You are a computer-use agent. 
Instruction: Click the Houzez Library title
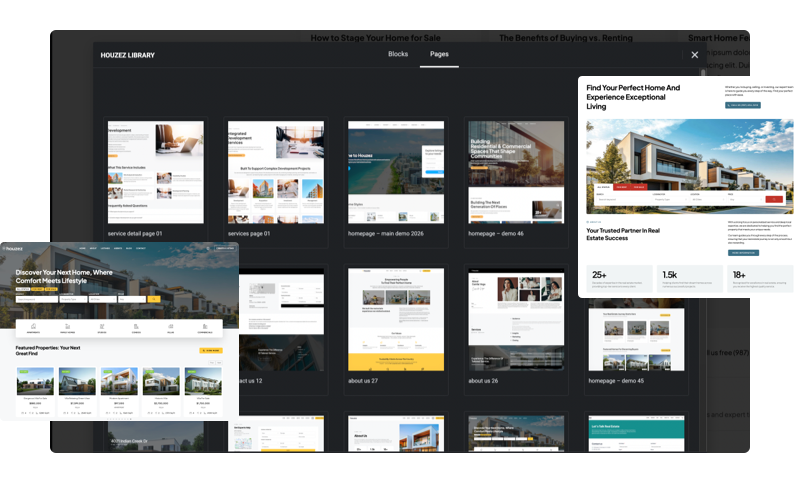click(x=128, y=55)
